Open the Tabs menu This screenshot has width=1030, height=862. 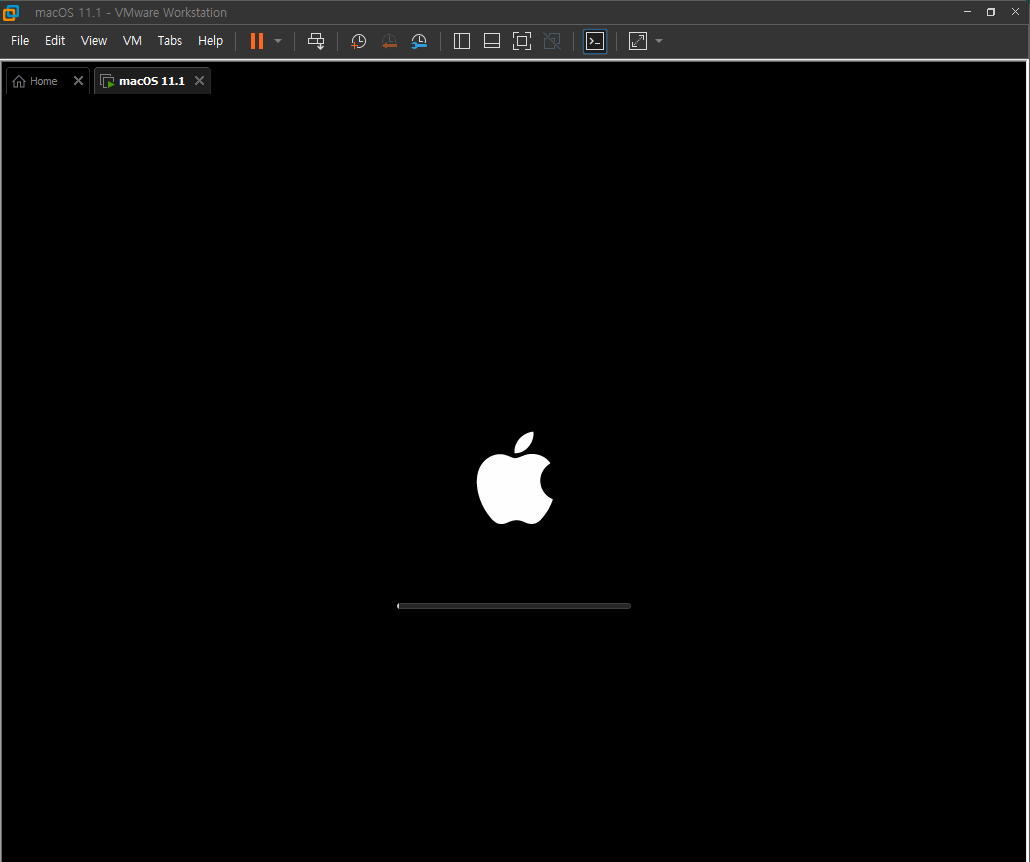(x=169, y=41)
